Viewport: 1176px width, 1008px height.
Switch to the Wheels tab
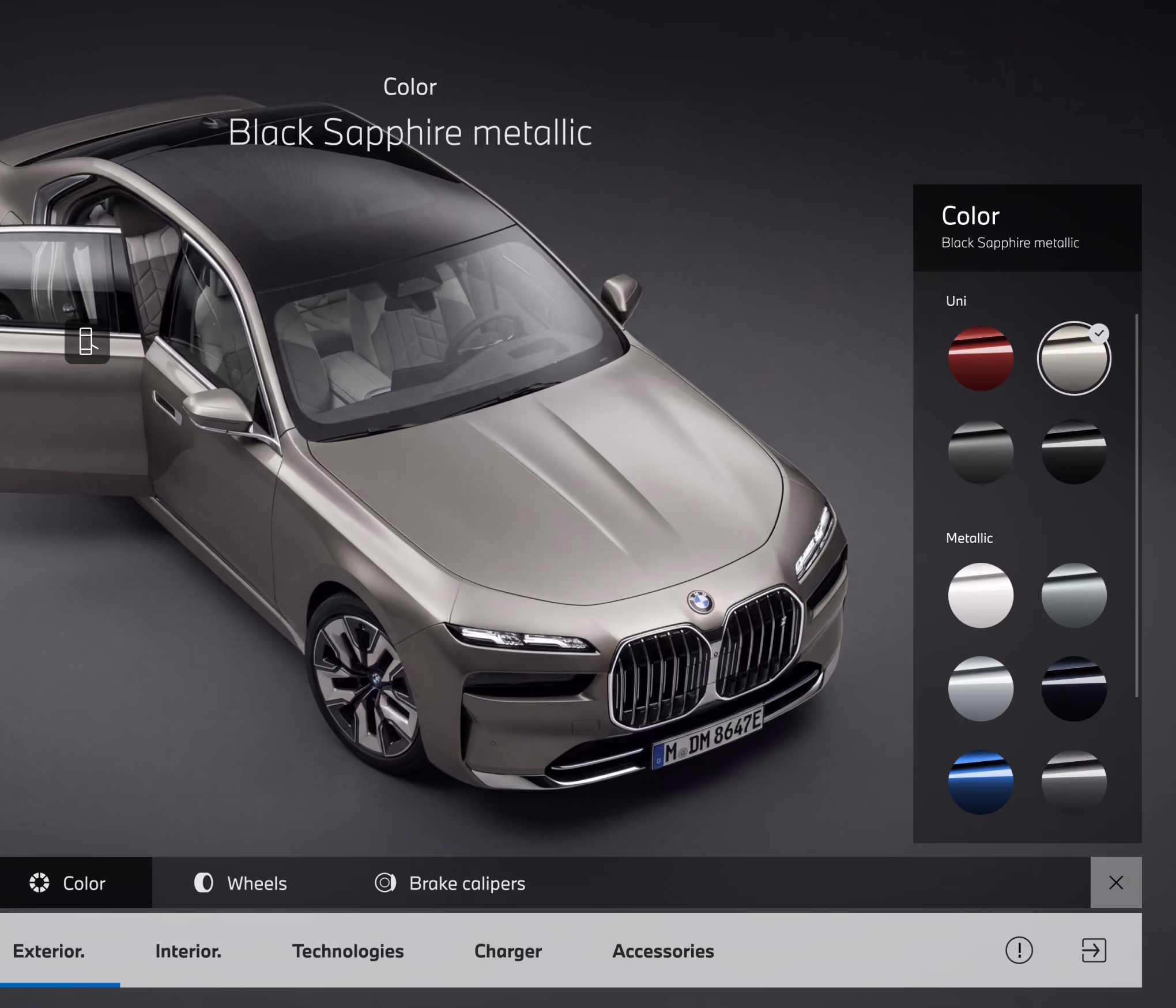pyautogui.click(x=240, y=883)
